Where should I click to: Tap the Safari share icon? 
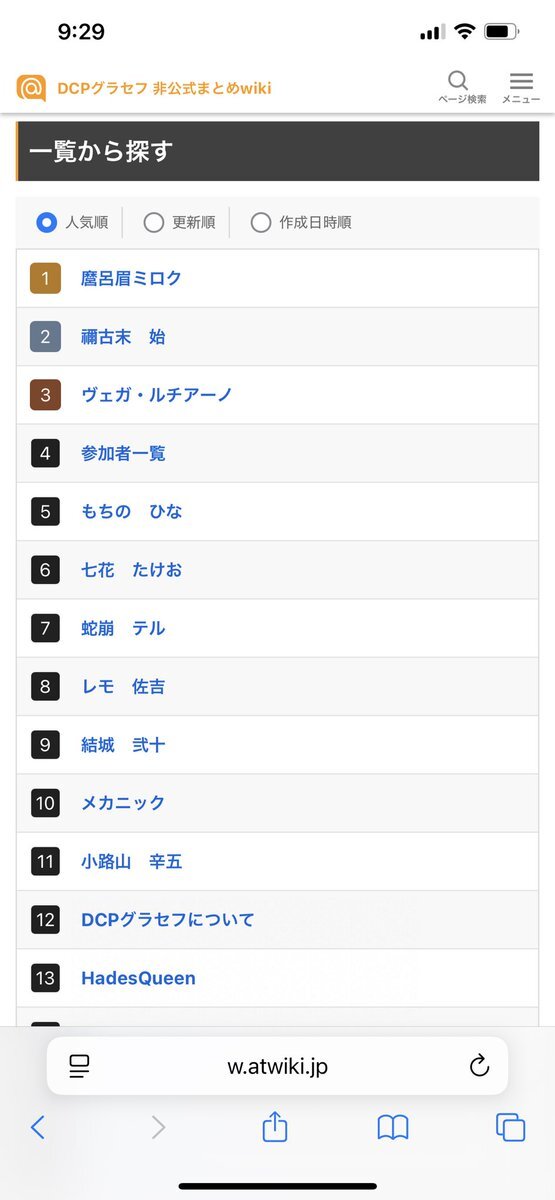point(275,1127)
